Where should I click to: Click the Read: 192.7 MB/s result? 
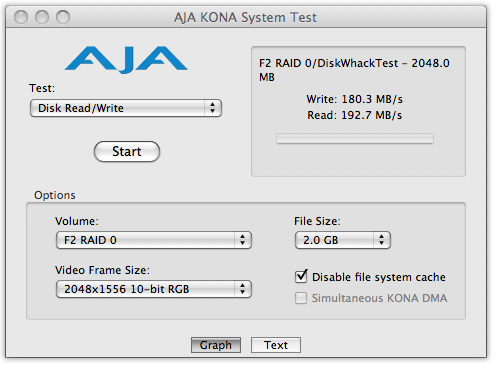tap(354, 115)
